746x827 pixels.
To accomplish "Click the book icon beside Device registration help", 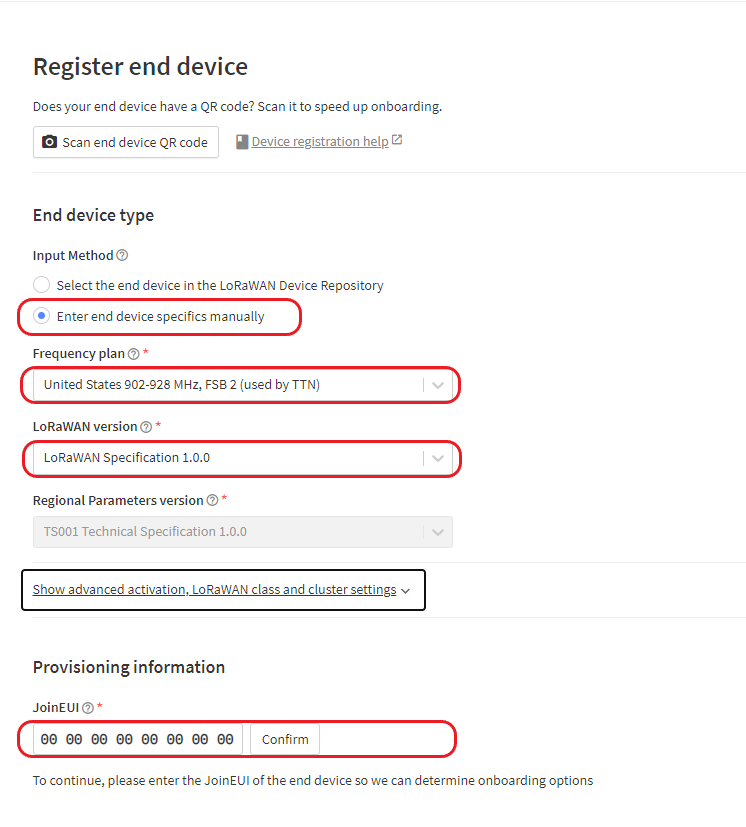I will coord(241,140).
